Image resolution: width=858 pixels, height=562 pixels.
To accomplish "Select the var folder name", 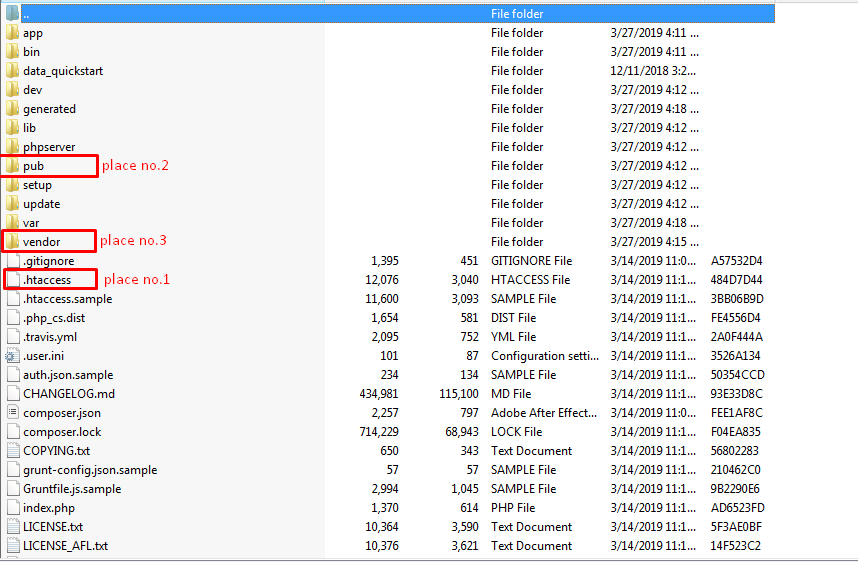I will point(31,223).
